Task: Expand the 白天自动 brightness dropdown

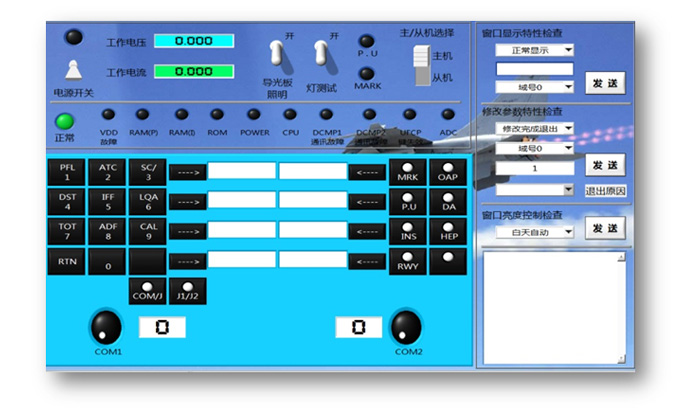Action: point(535,231)
